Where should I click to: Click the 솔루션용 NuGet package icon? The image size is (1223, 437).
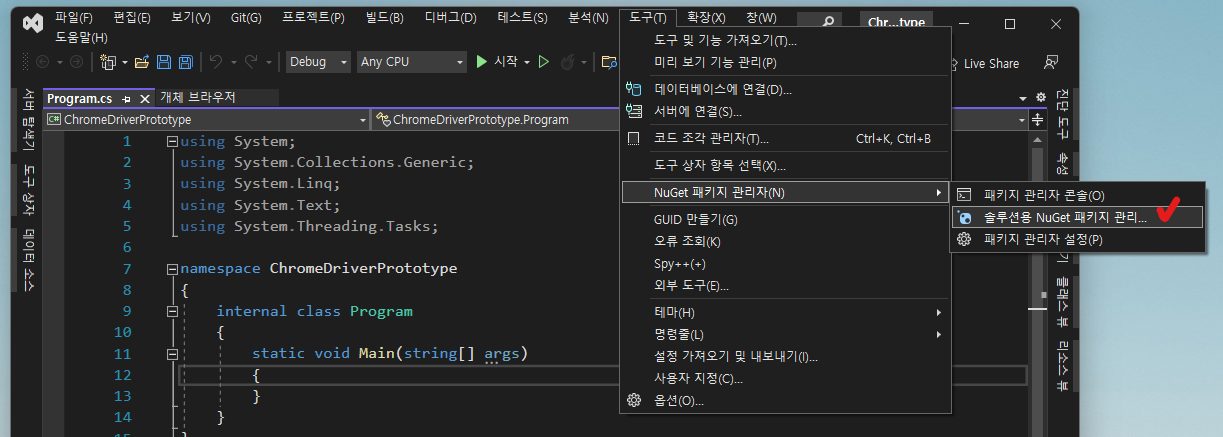pos(965,216)
